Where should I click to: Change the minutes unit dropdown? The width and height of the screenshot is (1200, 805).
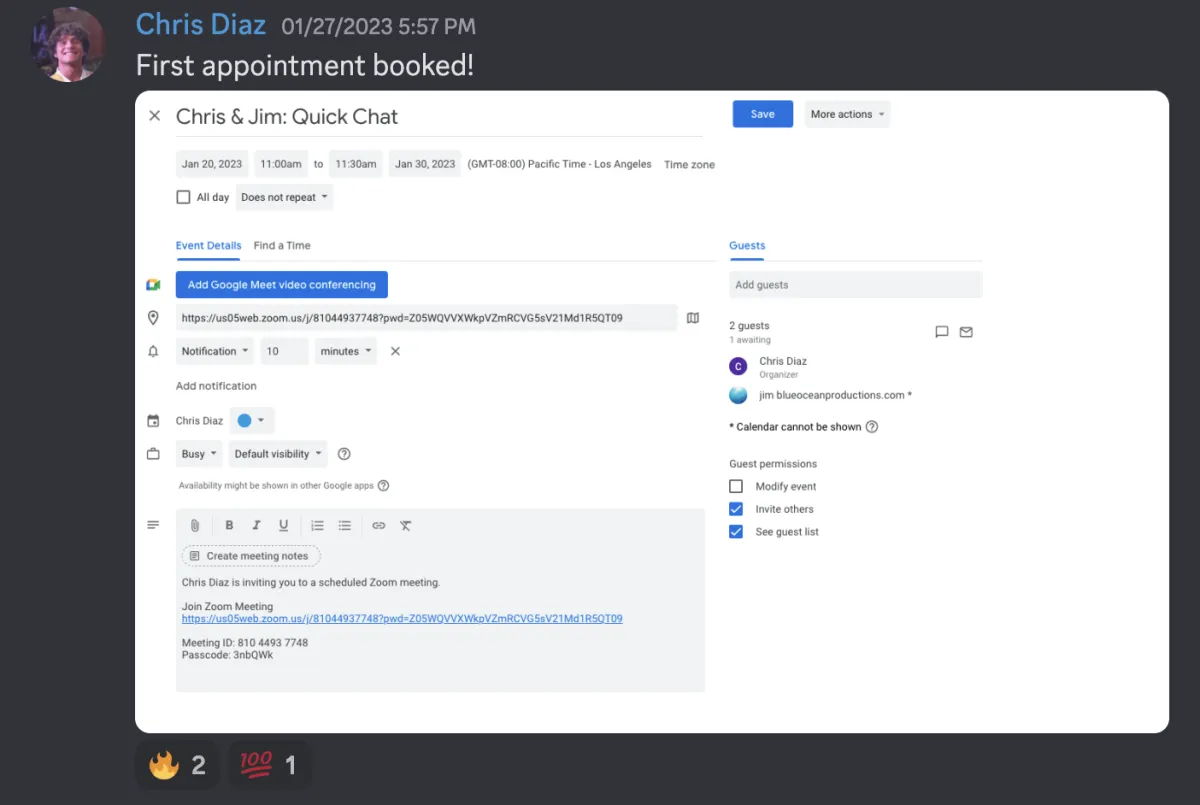[346, 351]
